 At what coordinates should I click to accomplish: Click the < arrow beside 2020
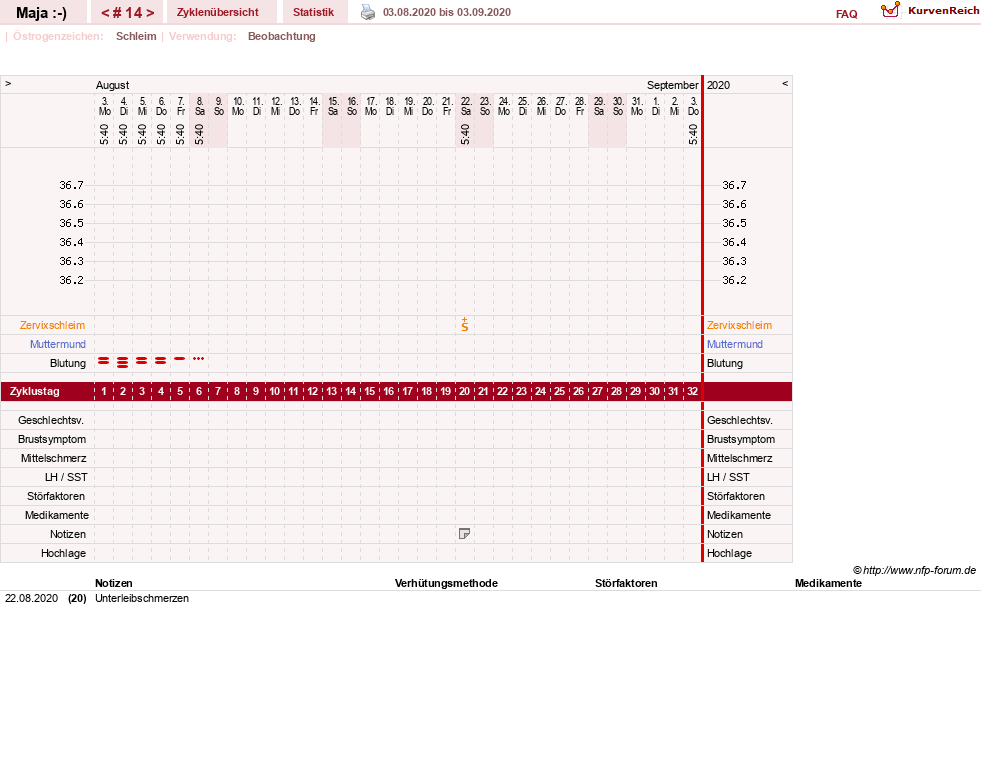pyautogui.click(x=785, y=83)
